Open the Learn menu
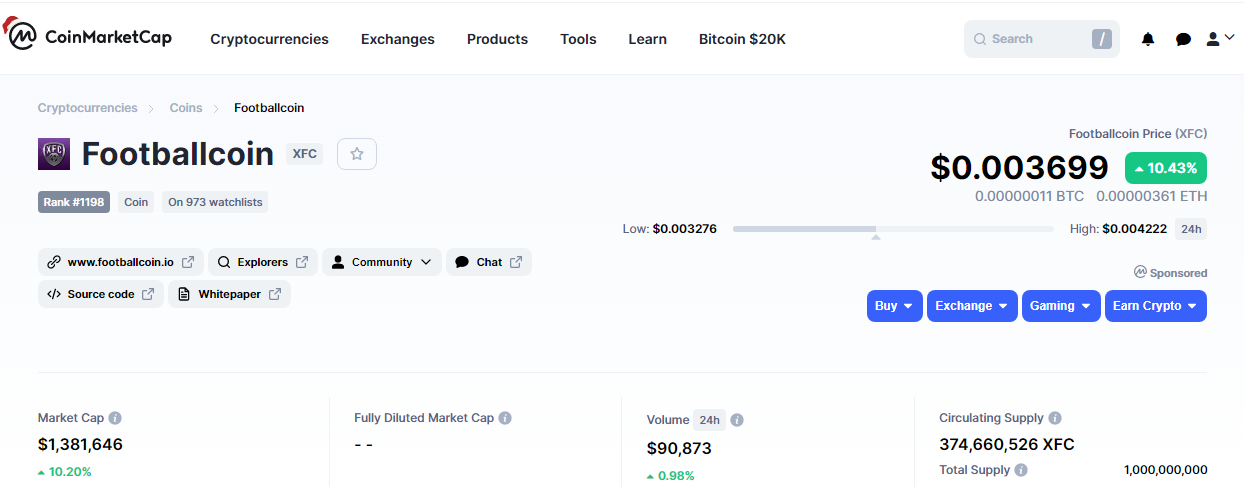 click(648, 39)
